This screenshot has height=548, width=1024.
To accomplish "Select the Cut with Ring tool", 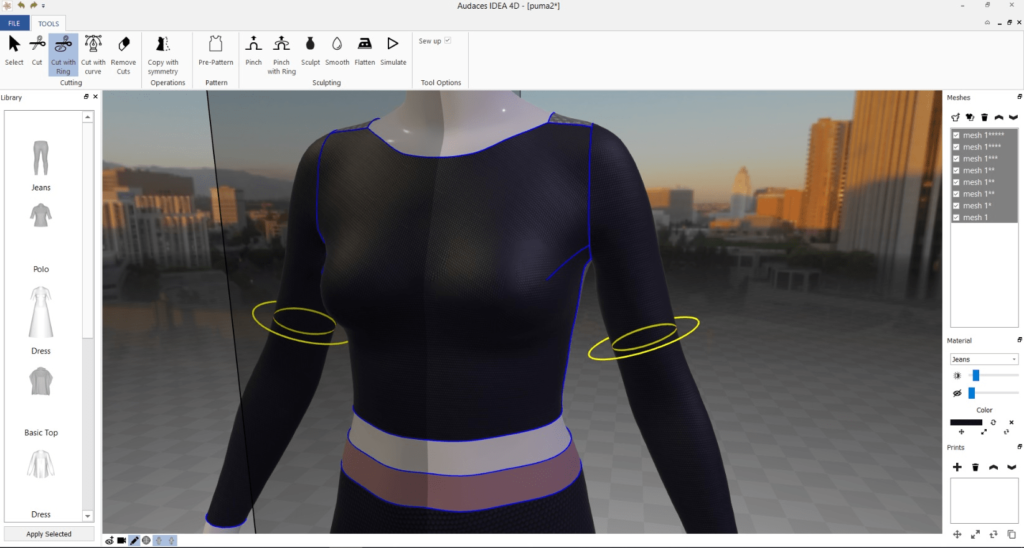I will (63, 55).
